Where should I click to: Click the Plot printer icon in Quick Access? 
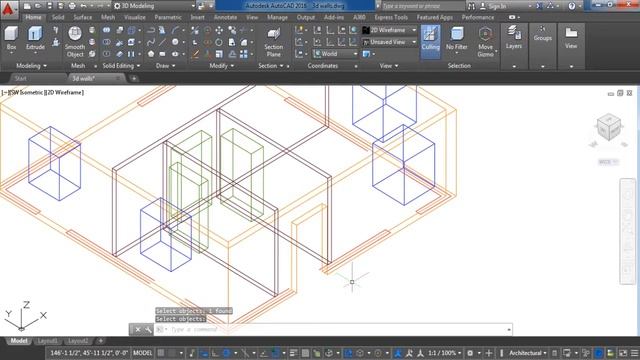click(x=72, y=6)
